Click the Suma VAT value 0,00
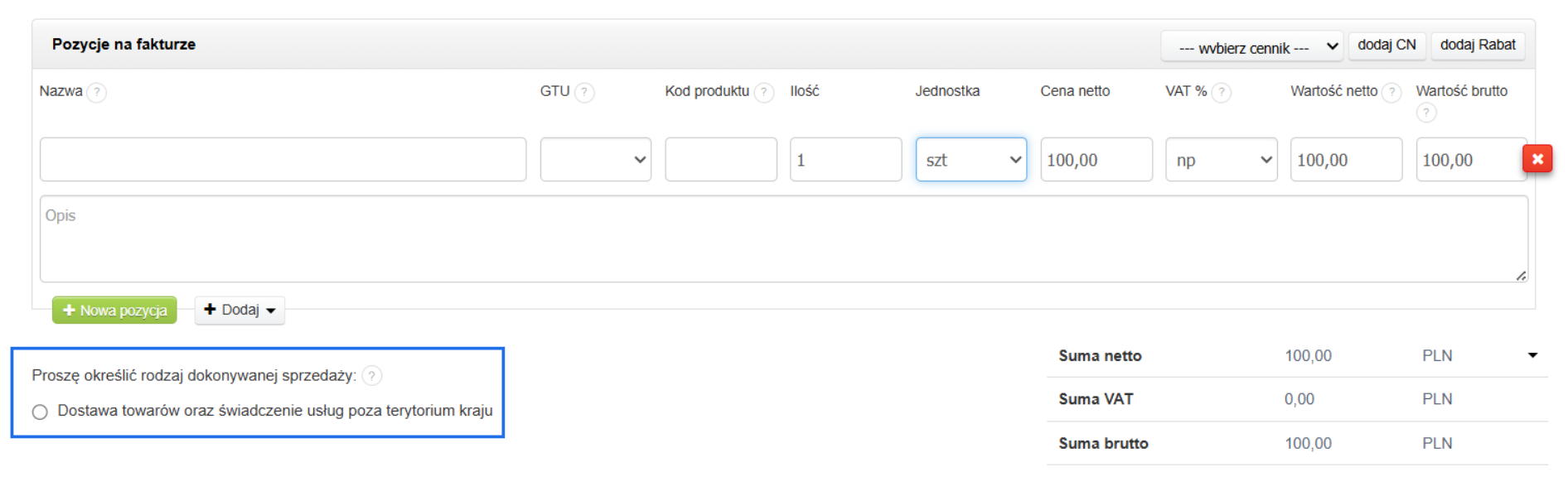The image size is (1568, 477). 1299,399
